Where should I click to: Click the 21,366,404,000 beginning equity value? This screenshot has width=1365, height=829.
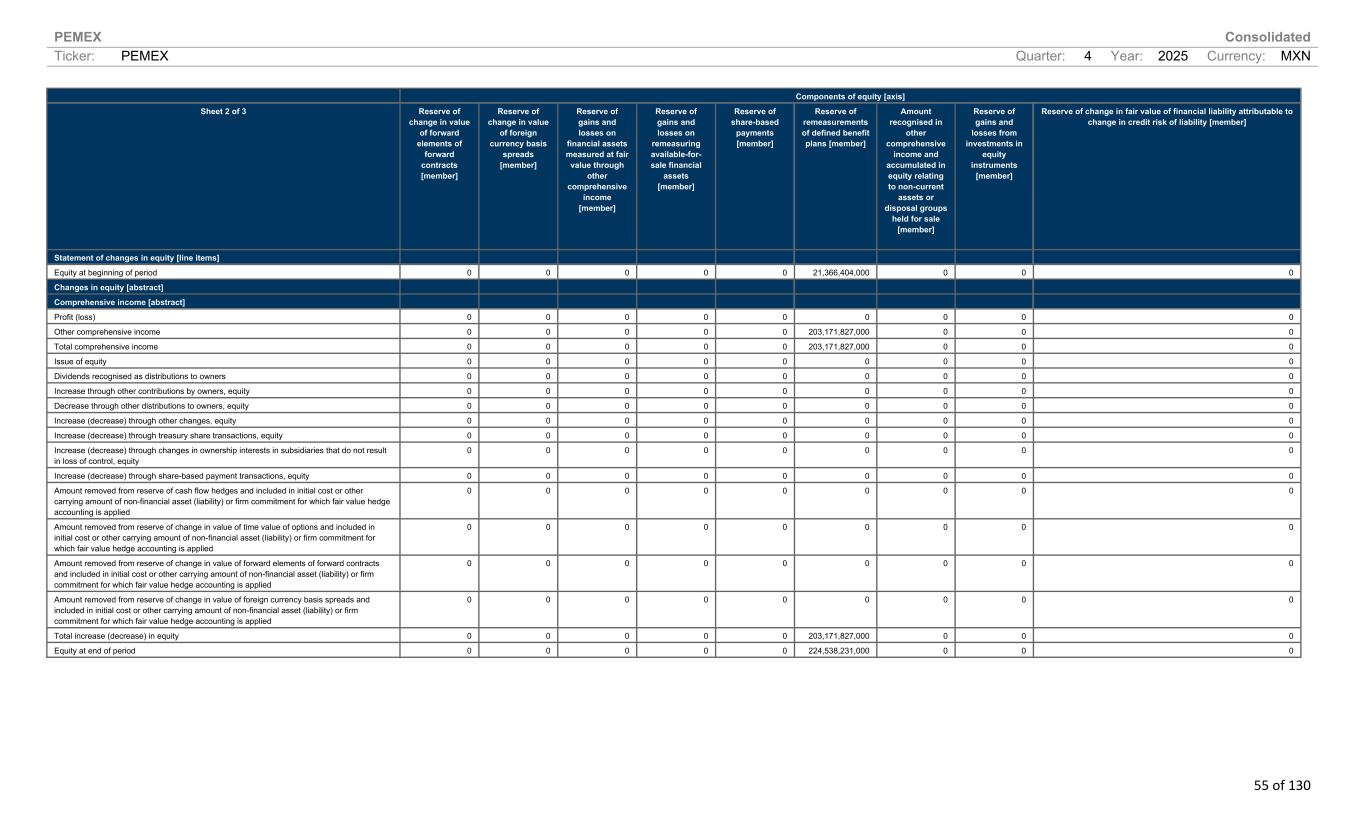(x=838, y=272)
